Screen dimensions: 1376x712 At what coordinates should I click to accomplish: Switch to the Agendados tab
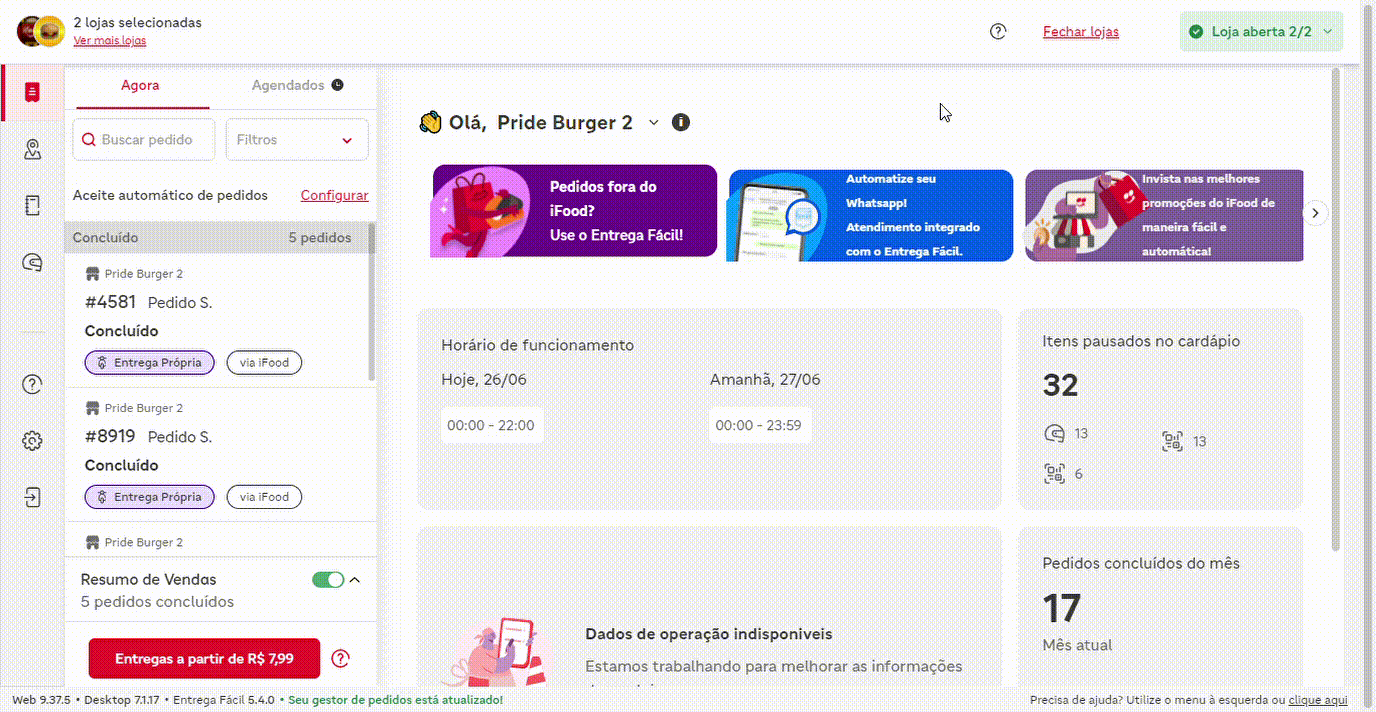coord(297,86)
